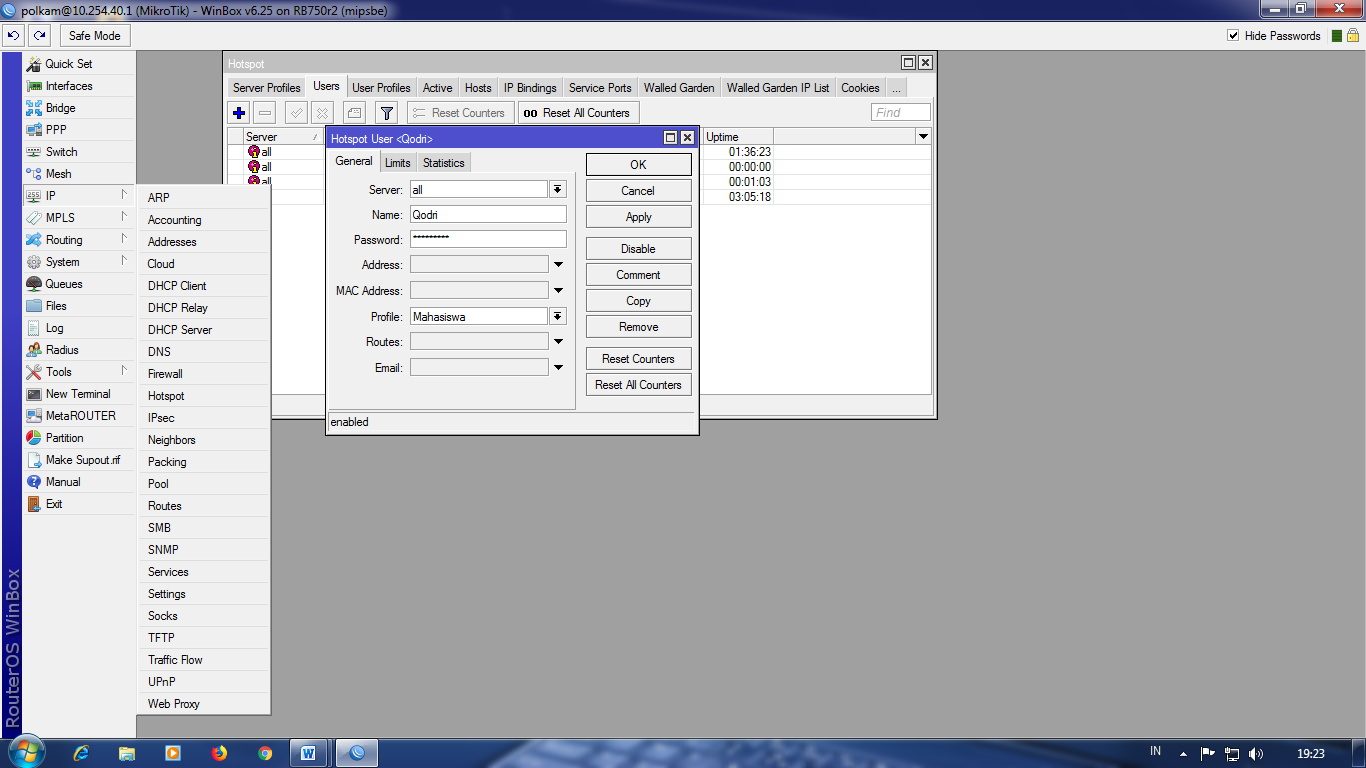Click the blue plus Add user button
The image size is (1366, 768).
tap(239, 113)
